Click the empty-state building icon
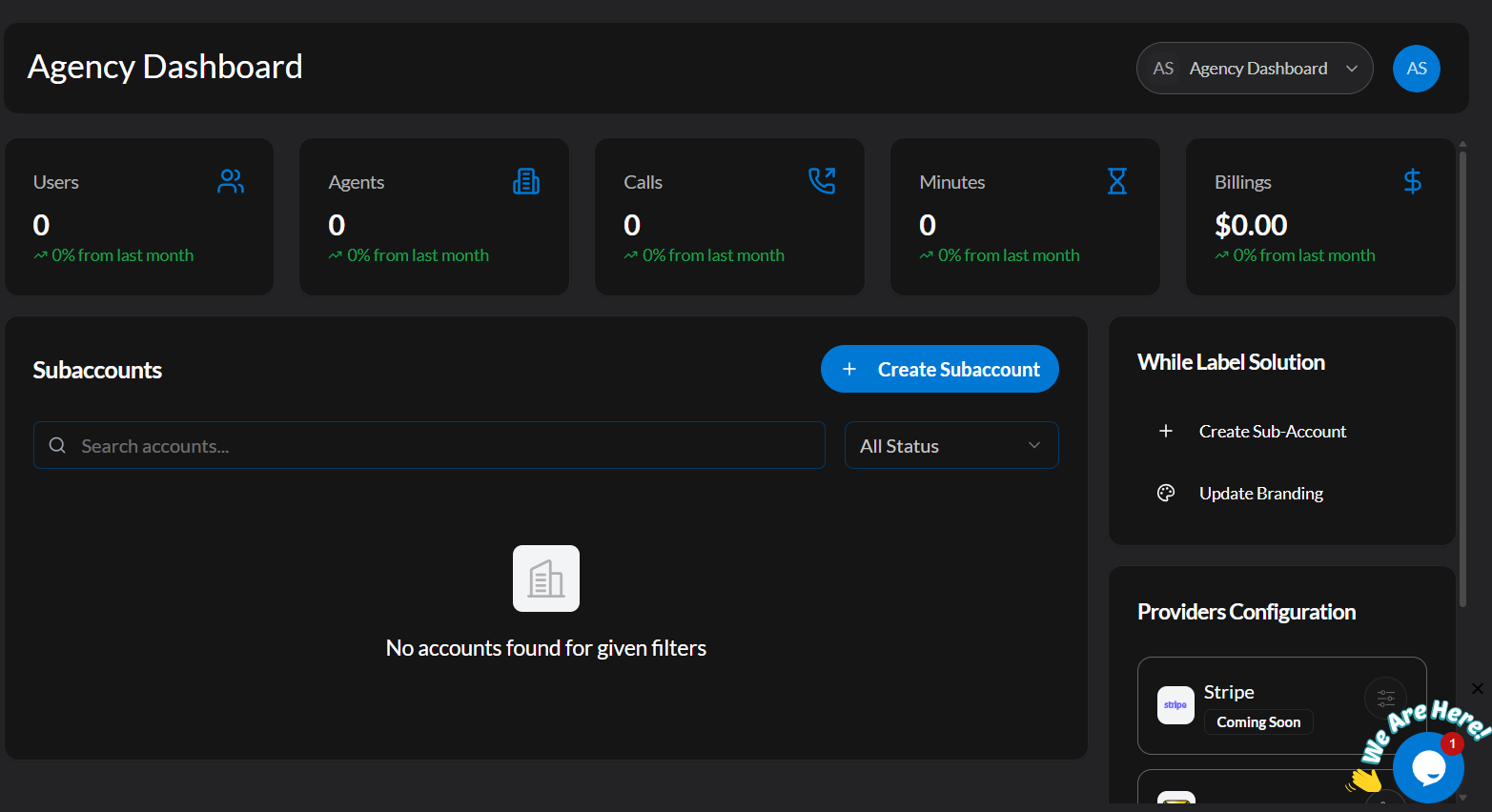 pyautogui.click(x=546, y=579)
